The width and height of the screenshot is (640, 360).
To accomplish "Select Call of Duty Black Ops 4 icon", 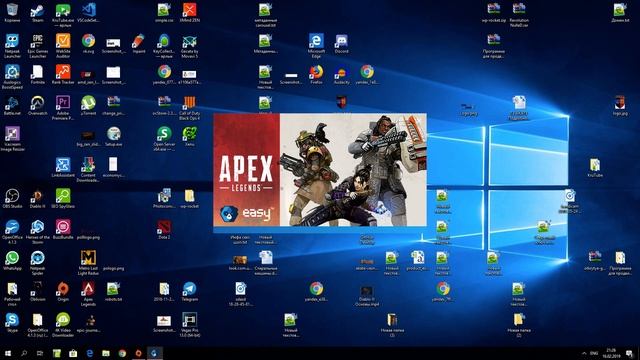I will 189,108.
